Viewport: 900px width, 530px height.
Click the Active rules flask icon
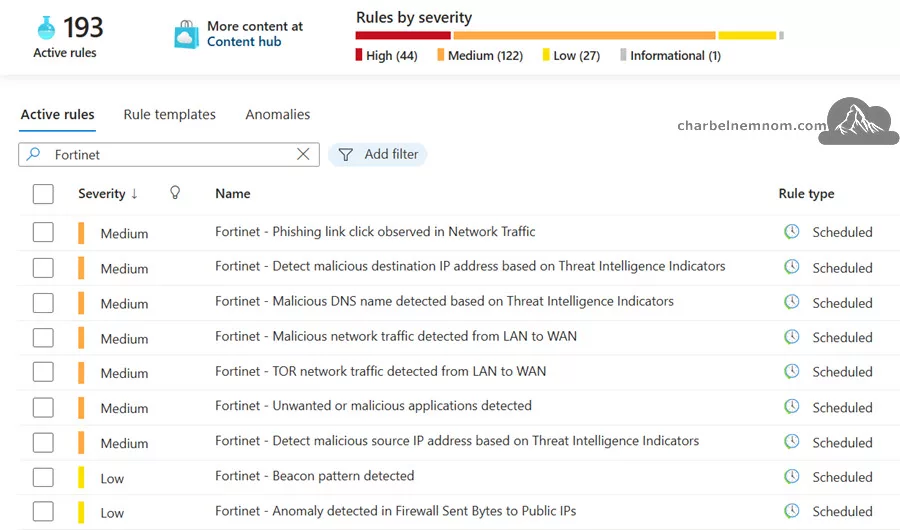click(x=46, y=27)
